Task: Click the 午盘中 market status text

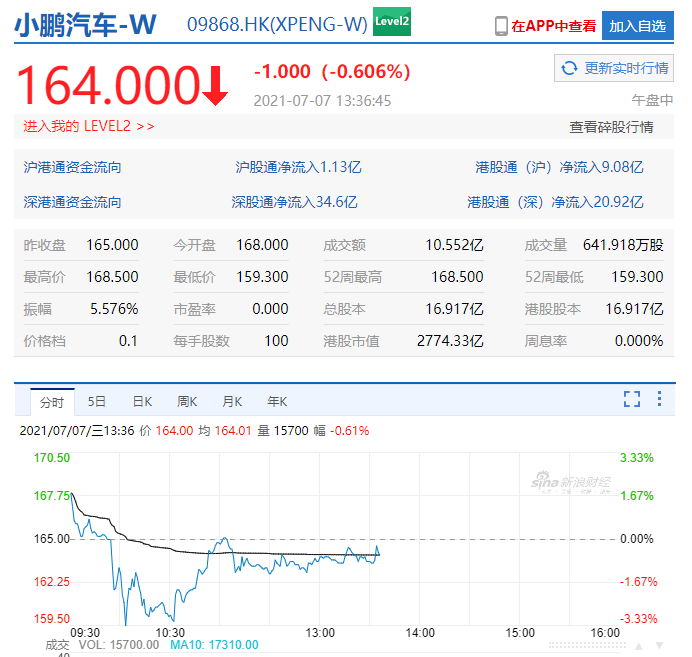Action: 652,100
